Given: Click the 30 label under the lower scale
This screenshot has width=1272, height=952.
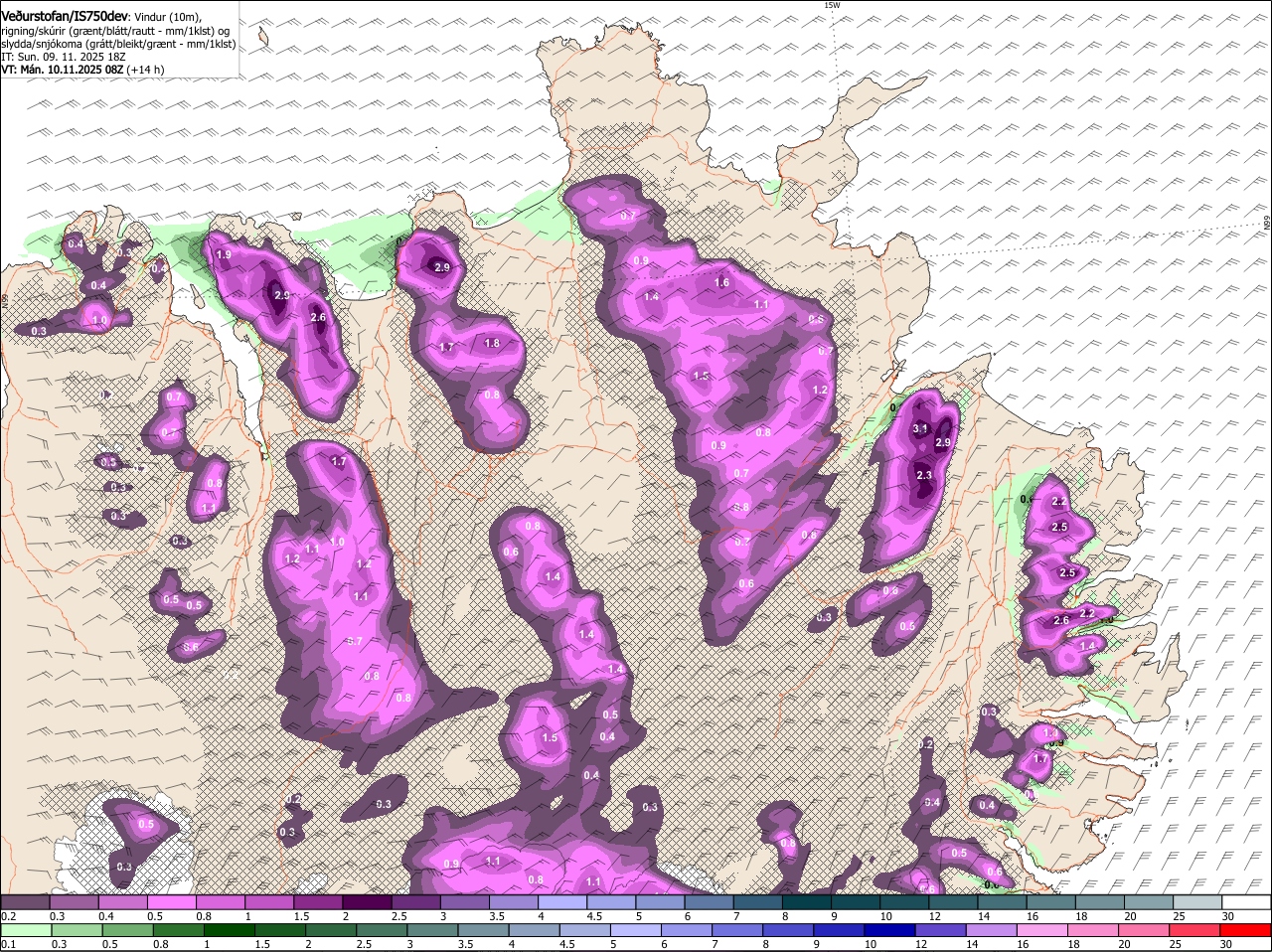Looking at the screenshot, I should 1225,944.
